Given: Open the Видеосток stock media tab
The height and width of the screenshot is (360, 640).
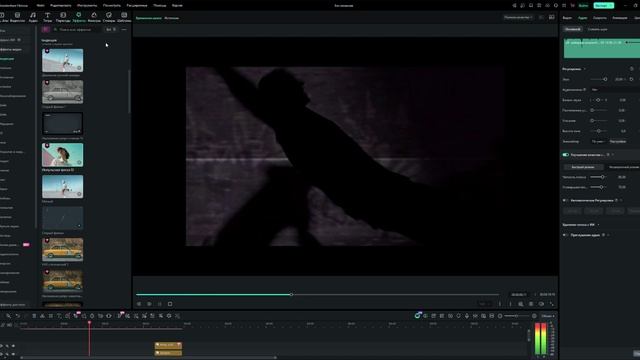Looking at the screenshot, I should 17,17.
